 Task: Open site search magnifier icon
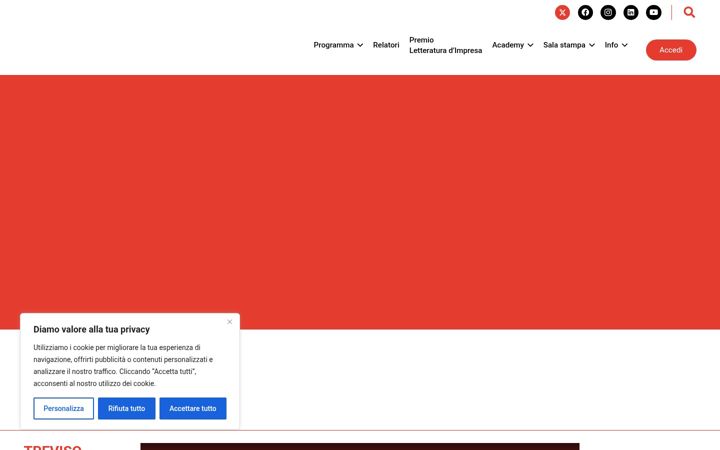(689, 12)
